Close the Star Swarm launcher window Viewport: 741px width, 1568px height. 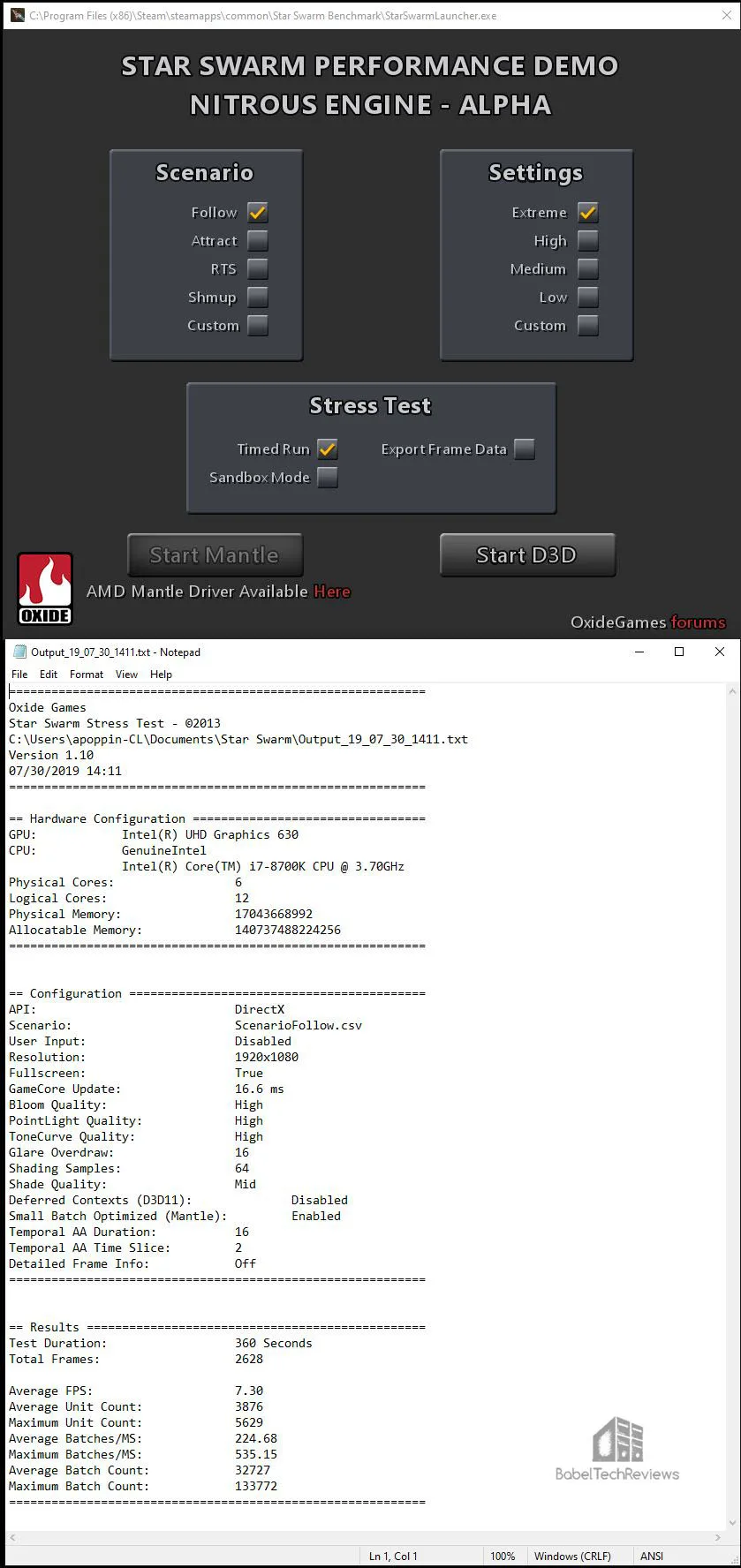click(727, 15)
